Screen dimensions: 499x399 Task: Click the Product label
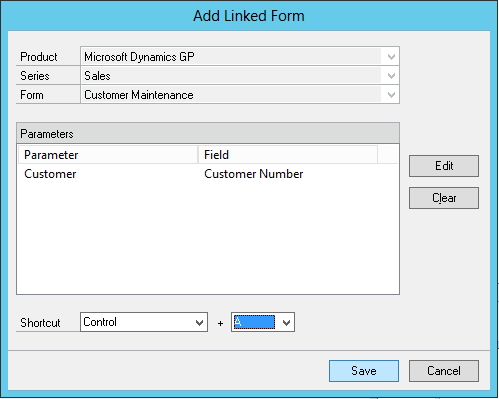[39, 57]
